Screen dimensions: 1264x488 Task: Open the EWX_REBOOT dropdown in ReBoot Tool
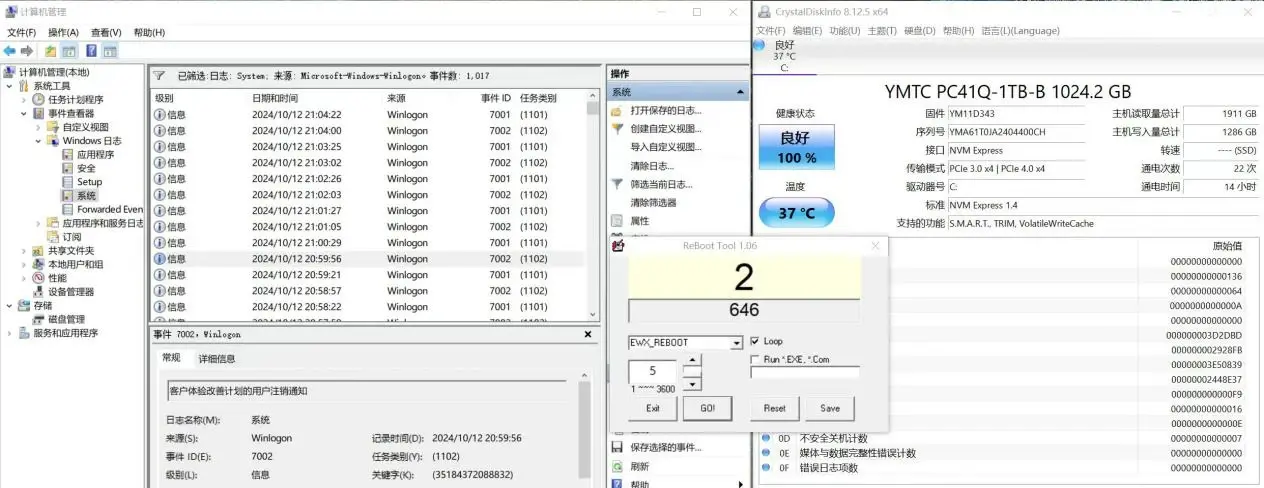(736, 342)
